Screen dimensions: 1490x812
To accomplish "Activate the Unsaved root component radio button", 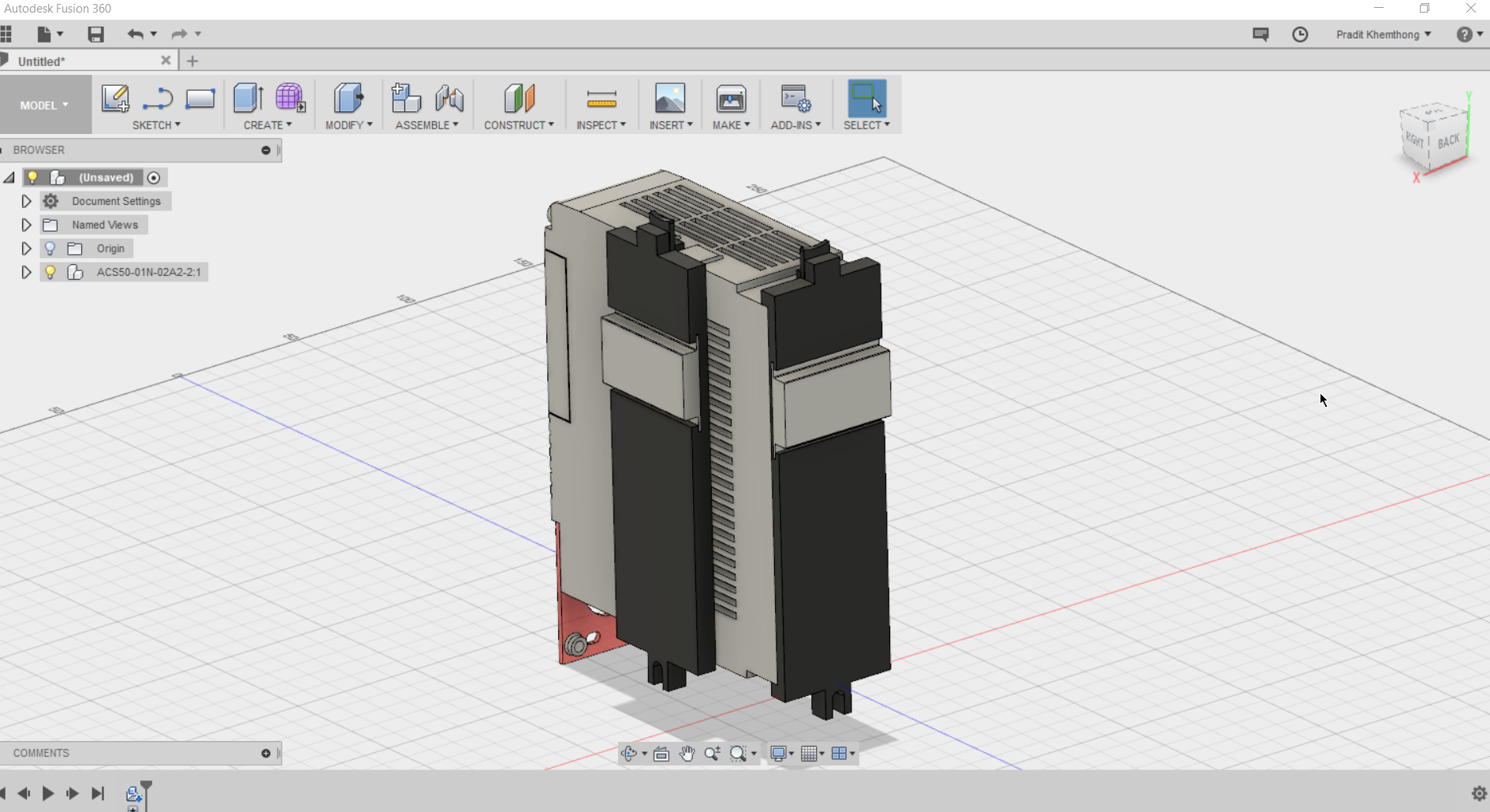I will tap(154, 177).
